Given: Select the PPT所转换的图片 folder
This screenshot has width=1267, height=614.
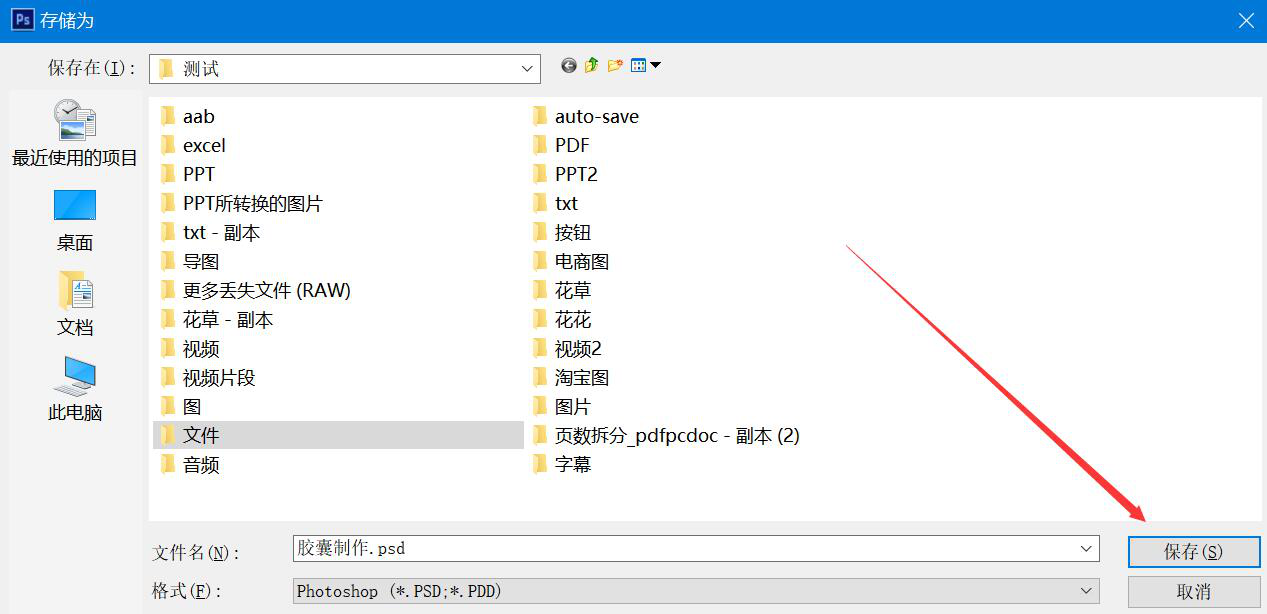Looking at the screenshot, I should [x=252, y=204].
